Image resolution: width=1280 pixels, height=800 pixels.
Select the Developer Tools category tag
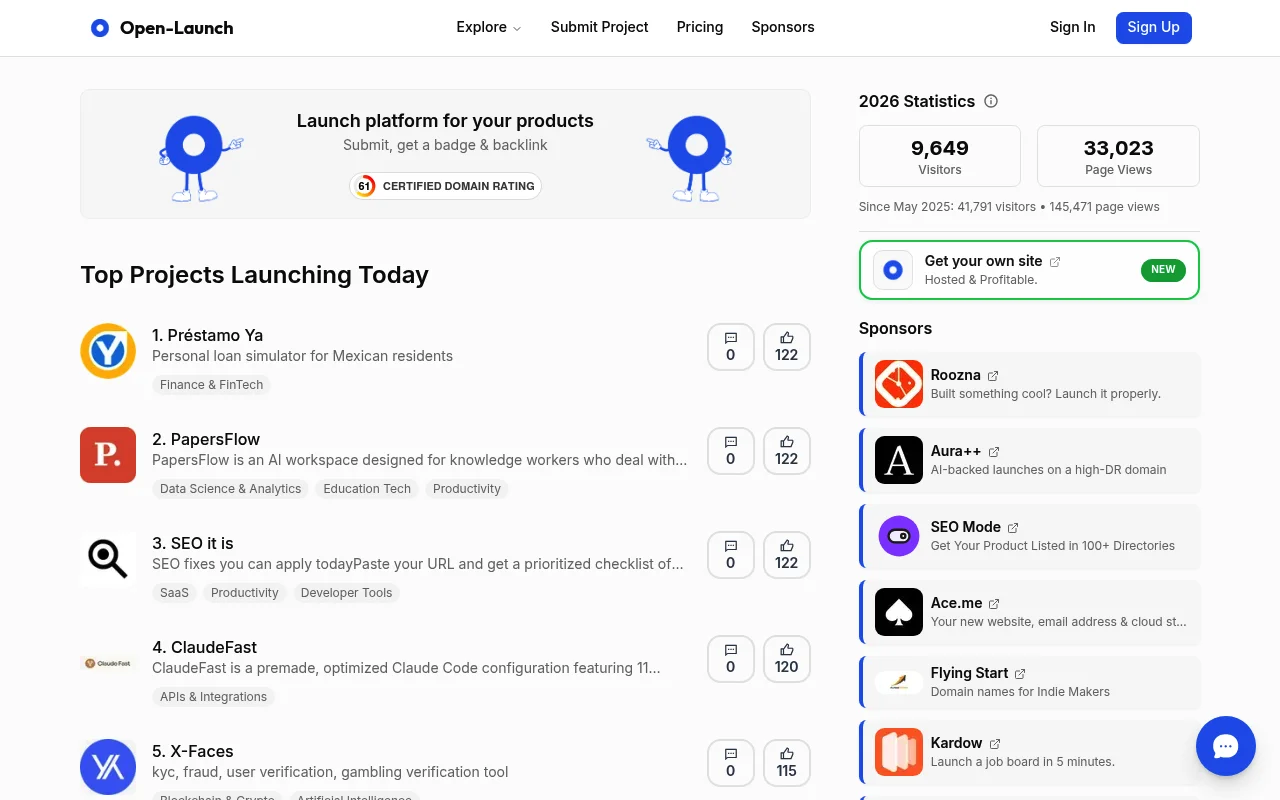point(346,593)
